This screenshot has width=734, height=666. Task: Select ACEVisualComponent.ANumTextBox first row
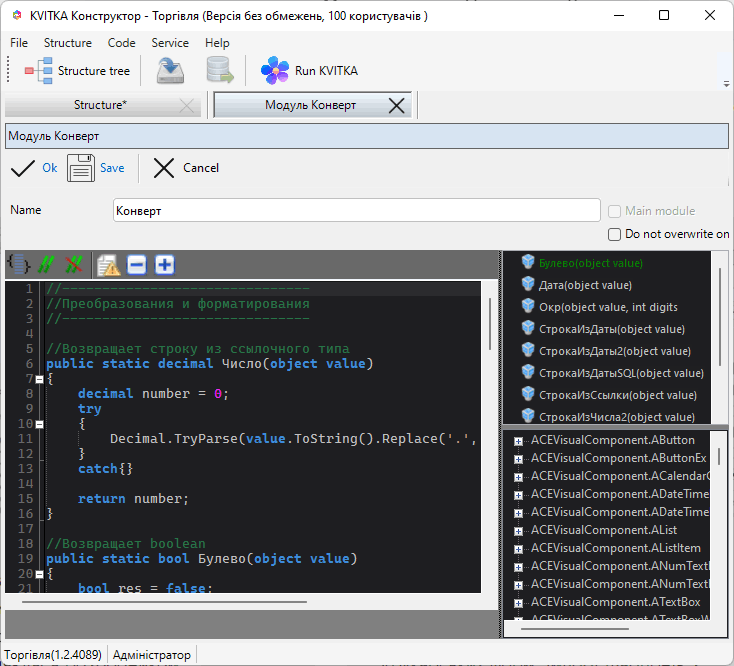[620, 566]
